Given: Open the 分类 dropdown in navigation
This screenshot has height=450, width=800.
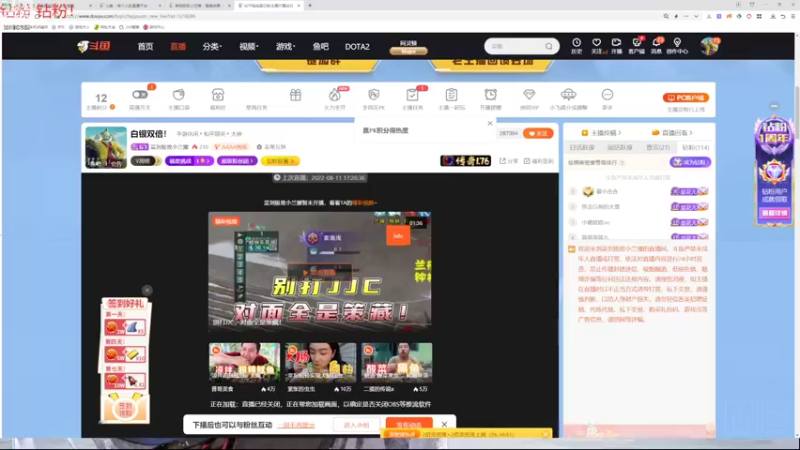Looking at the screenshot, I should click(x=212, y=46).
